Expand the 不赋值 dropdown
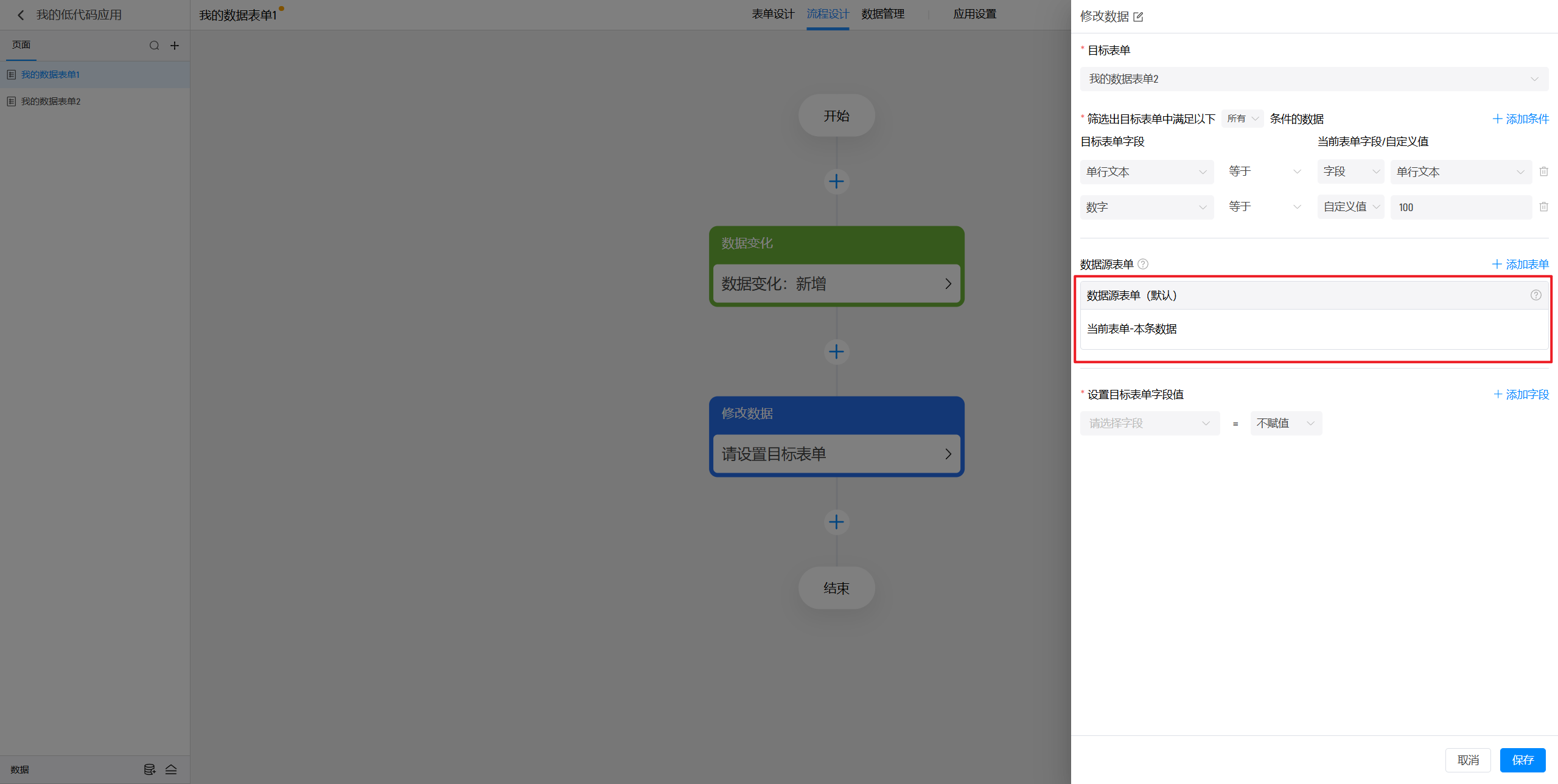1558x784 pixels. click(1285, 423)
